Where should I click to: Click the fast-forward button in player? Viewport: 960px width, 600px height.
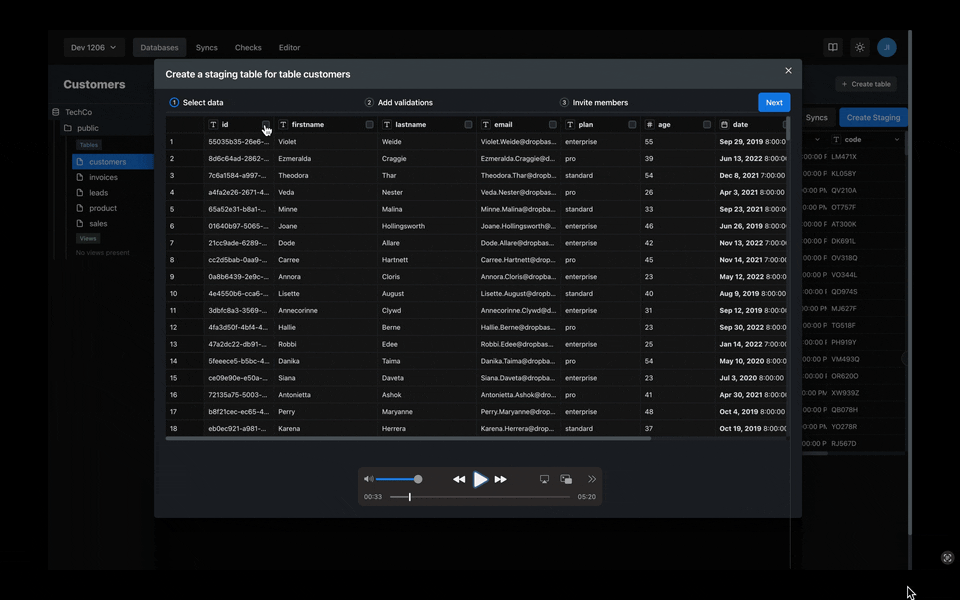coord(501,480)
